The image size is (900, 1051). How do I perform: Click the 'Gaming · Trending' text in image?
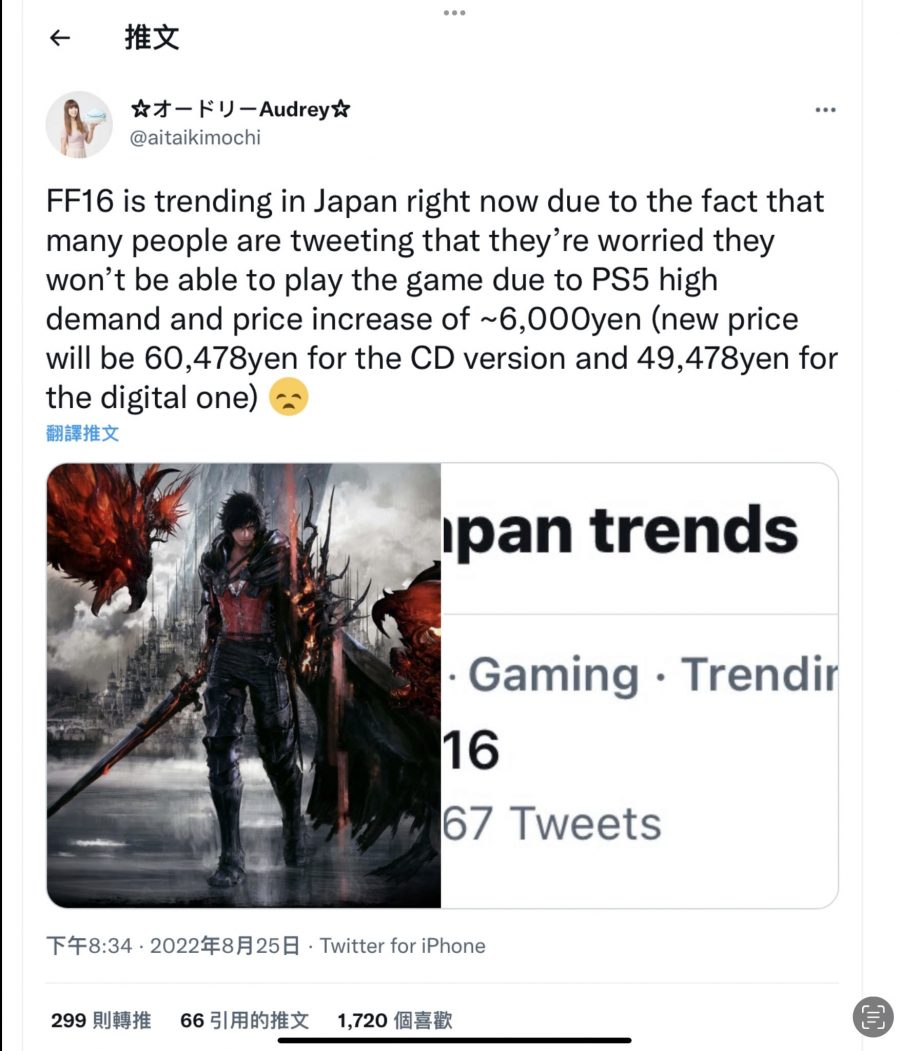click(x=644, y=674)
